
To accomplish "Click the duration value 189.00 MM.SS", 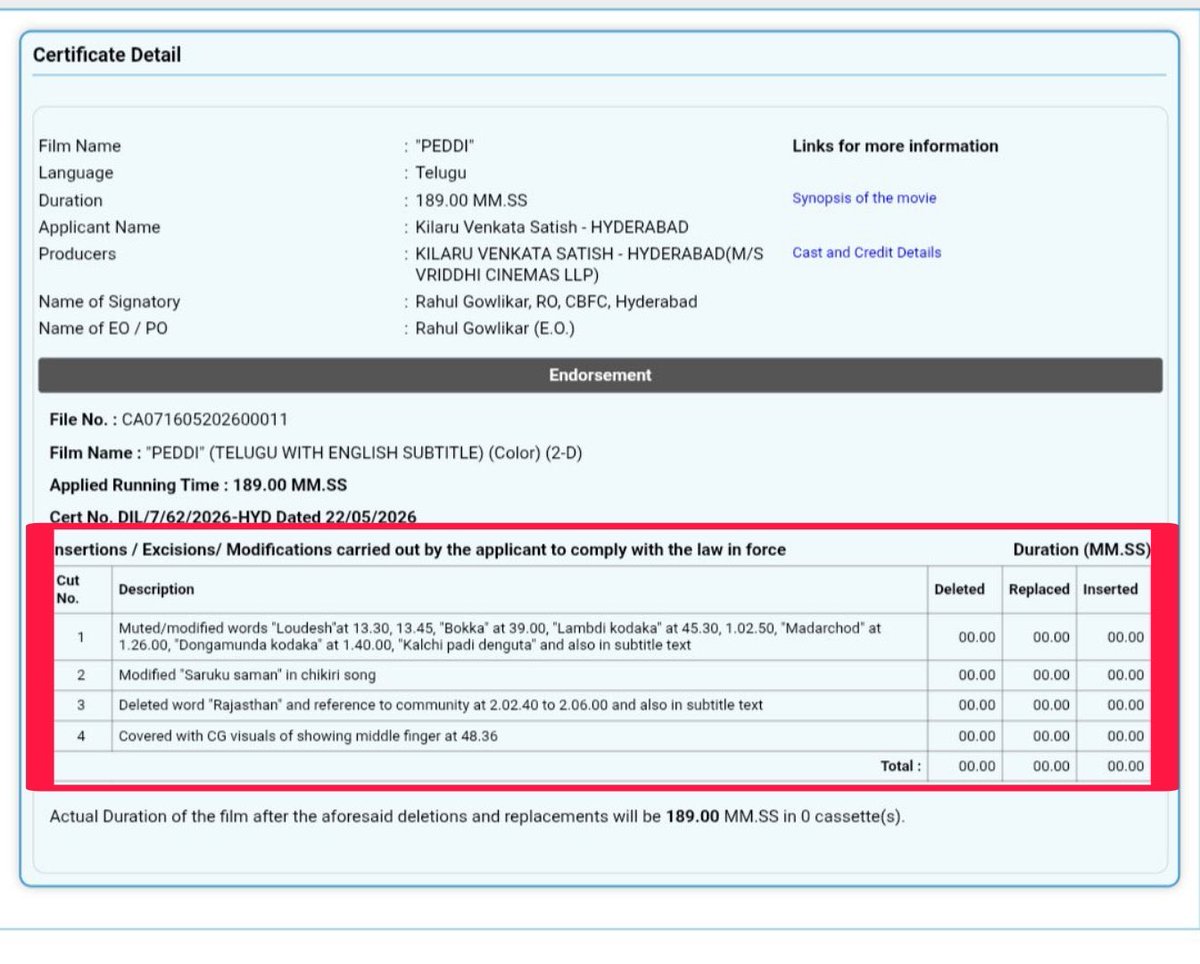I will click(471, 200).
